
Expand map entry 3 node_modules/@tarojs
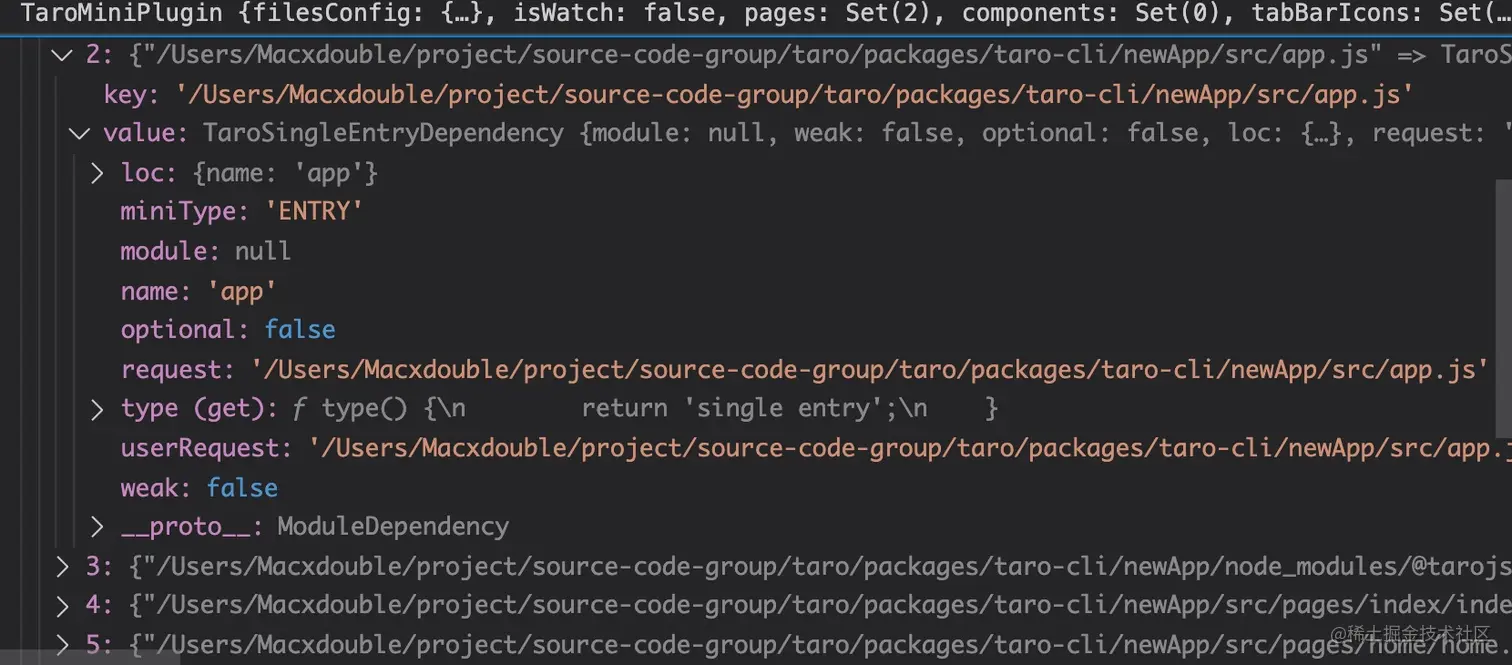[62, 567]
